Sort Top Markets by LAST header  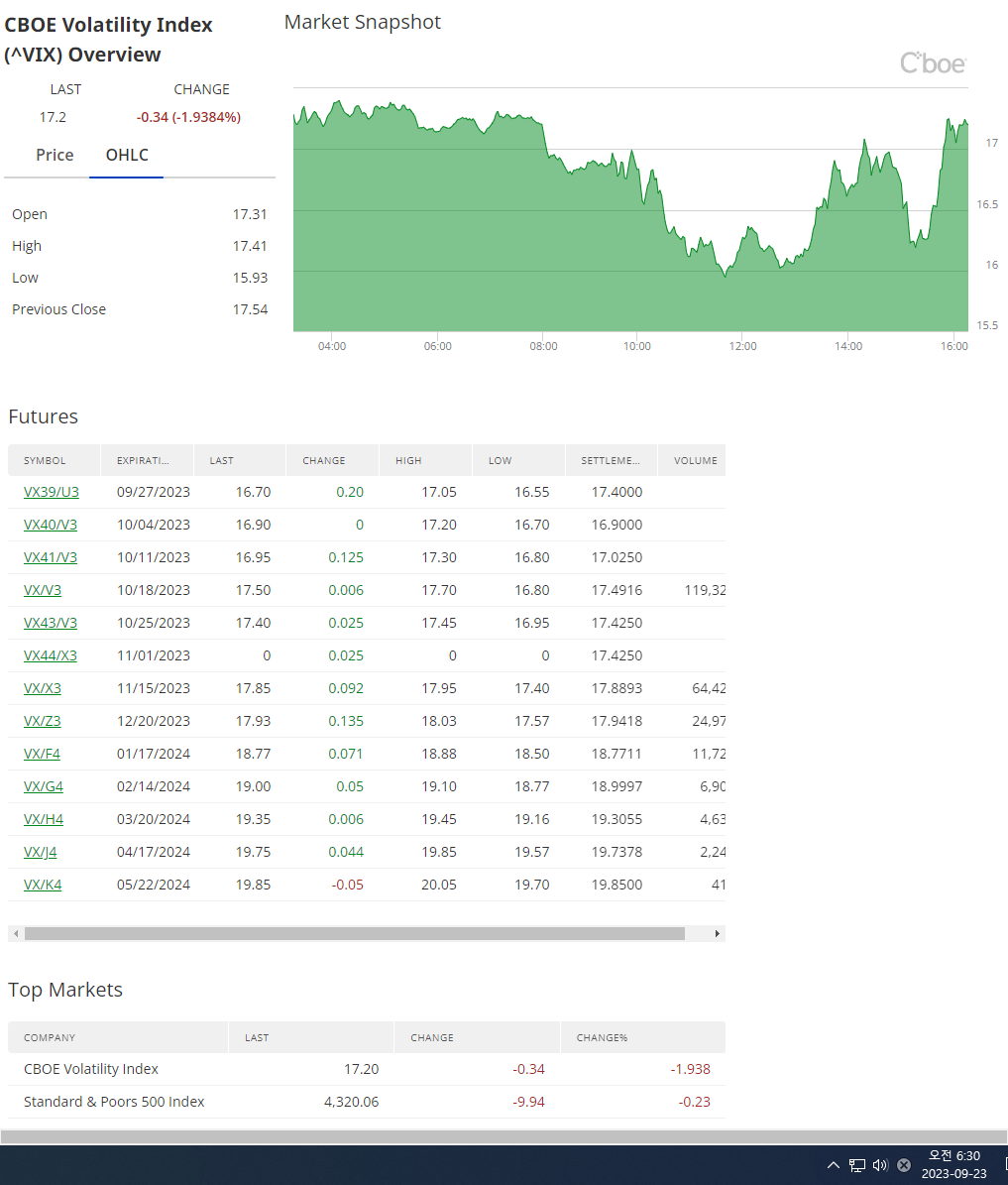(311, 1037)
